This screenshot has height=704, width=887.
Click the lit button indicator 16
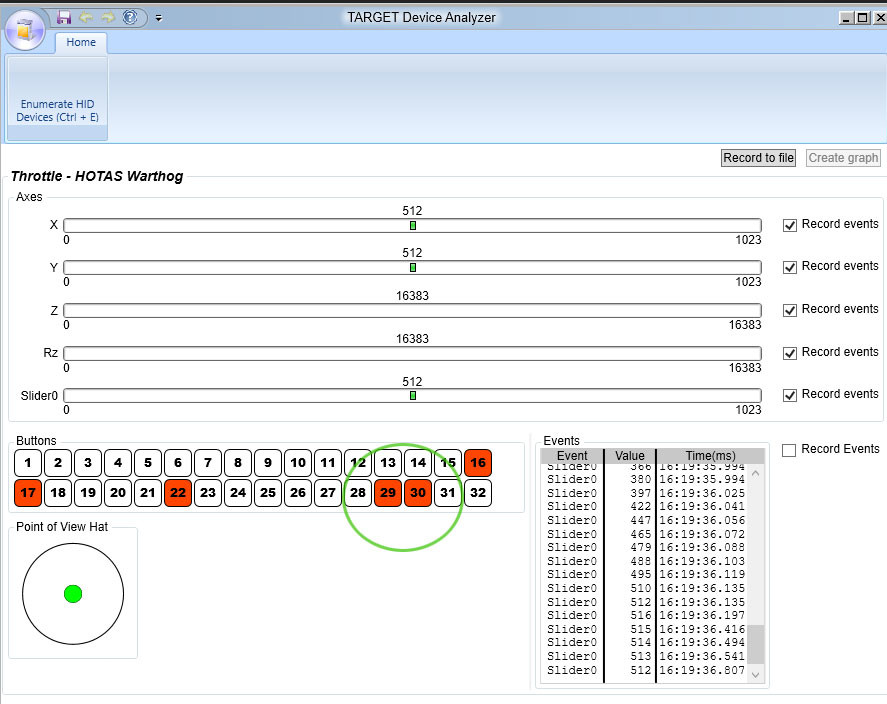coord(478,463)
